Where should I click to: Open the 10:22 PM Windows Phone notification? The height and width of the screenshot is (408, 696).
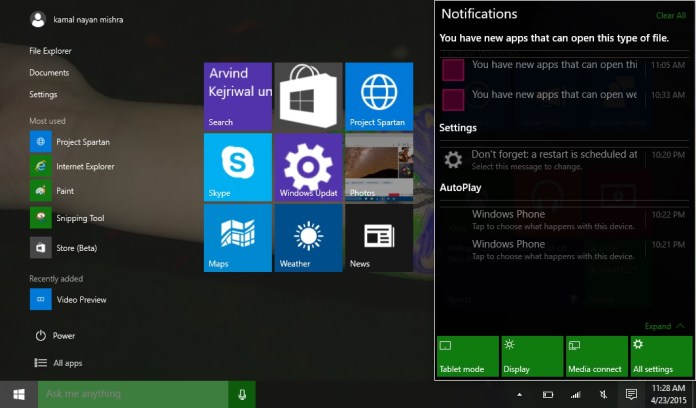coord(564,220)
